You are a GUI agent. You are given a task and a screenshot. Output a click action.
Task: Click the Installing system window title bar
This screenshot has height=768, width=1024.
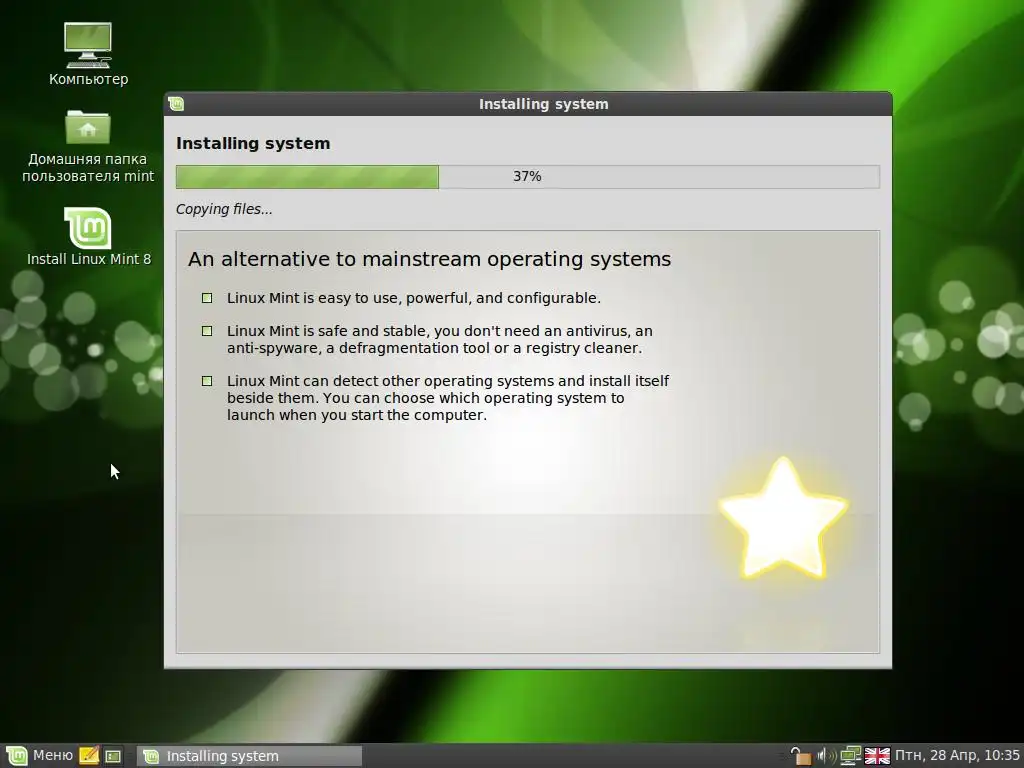[528, 104]
